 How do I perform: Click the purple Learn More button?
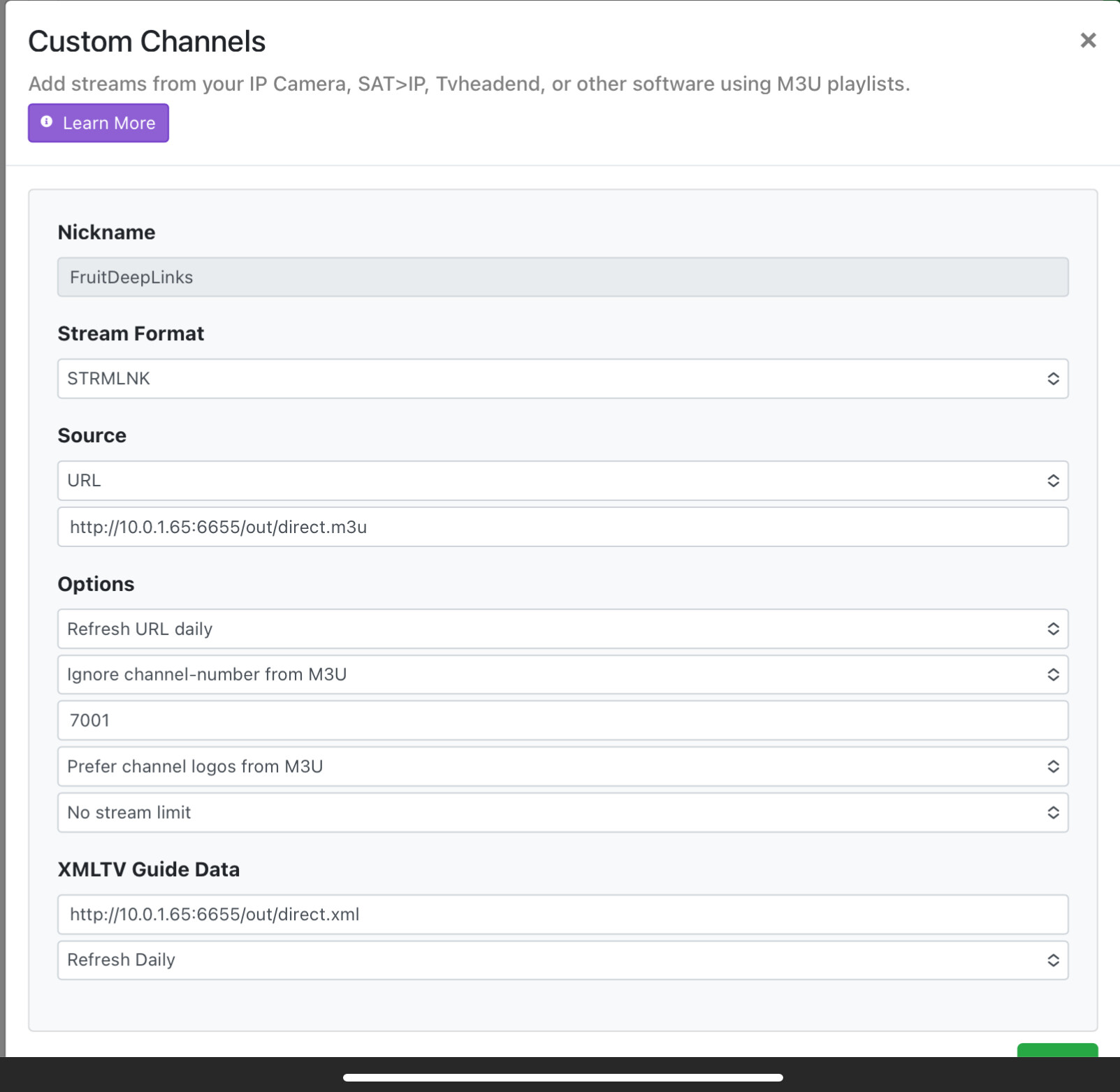[x=99, y=123]
